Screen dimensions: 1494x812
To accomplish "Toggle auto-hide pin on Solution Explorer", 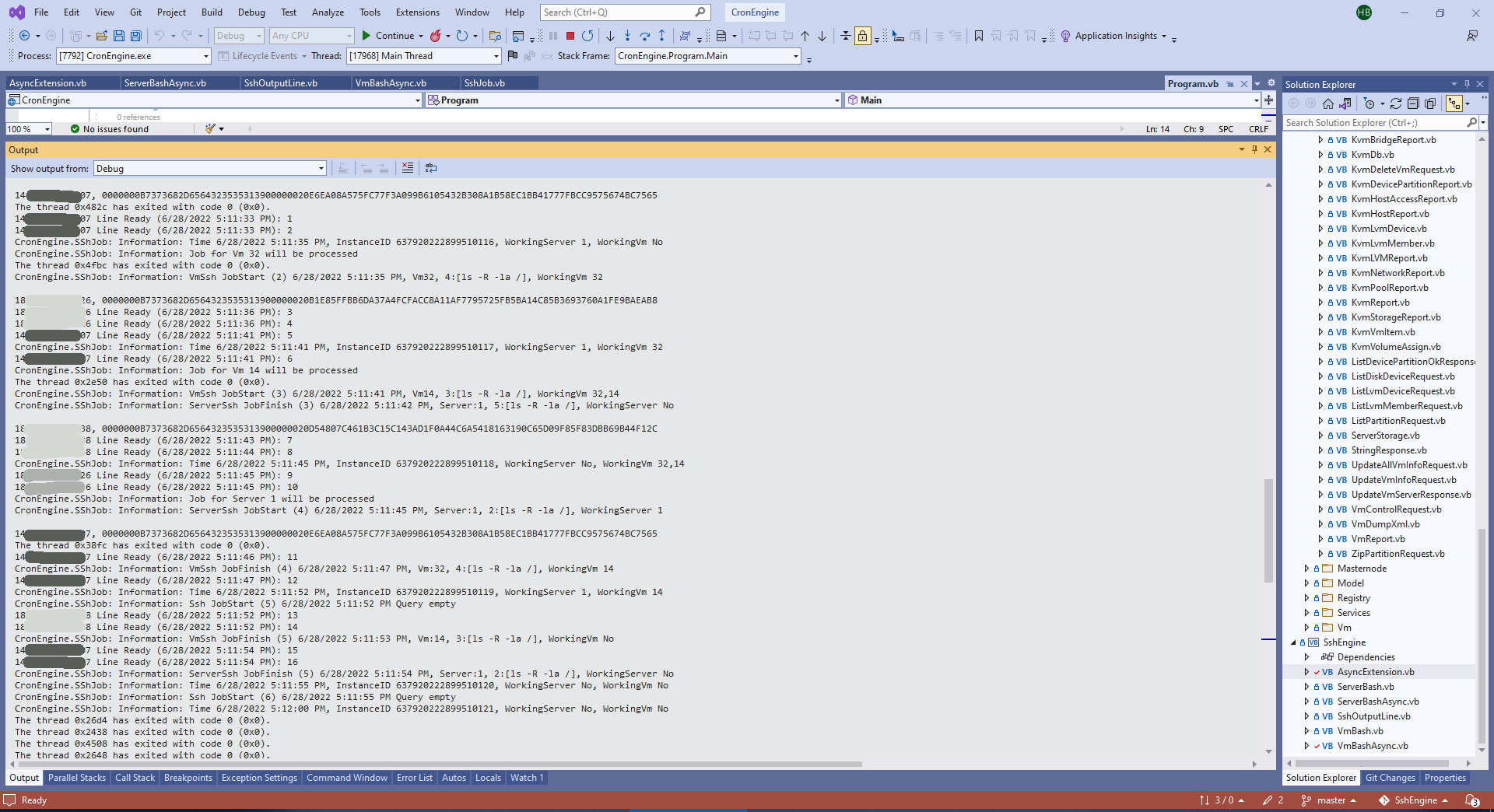I will tap(1467, 84).
